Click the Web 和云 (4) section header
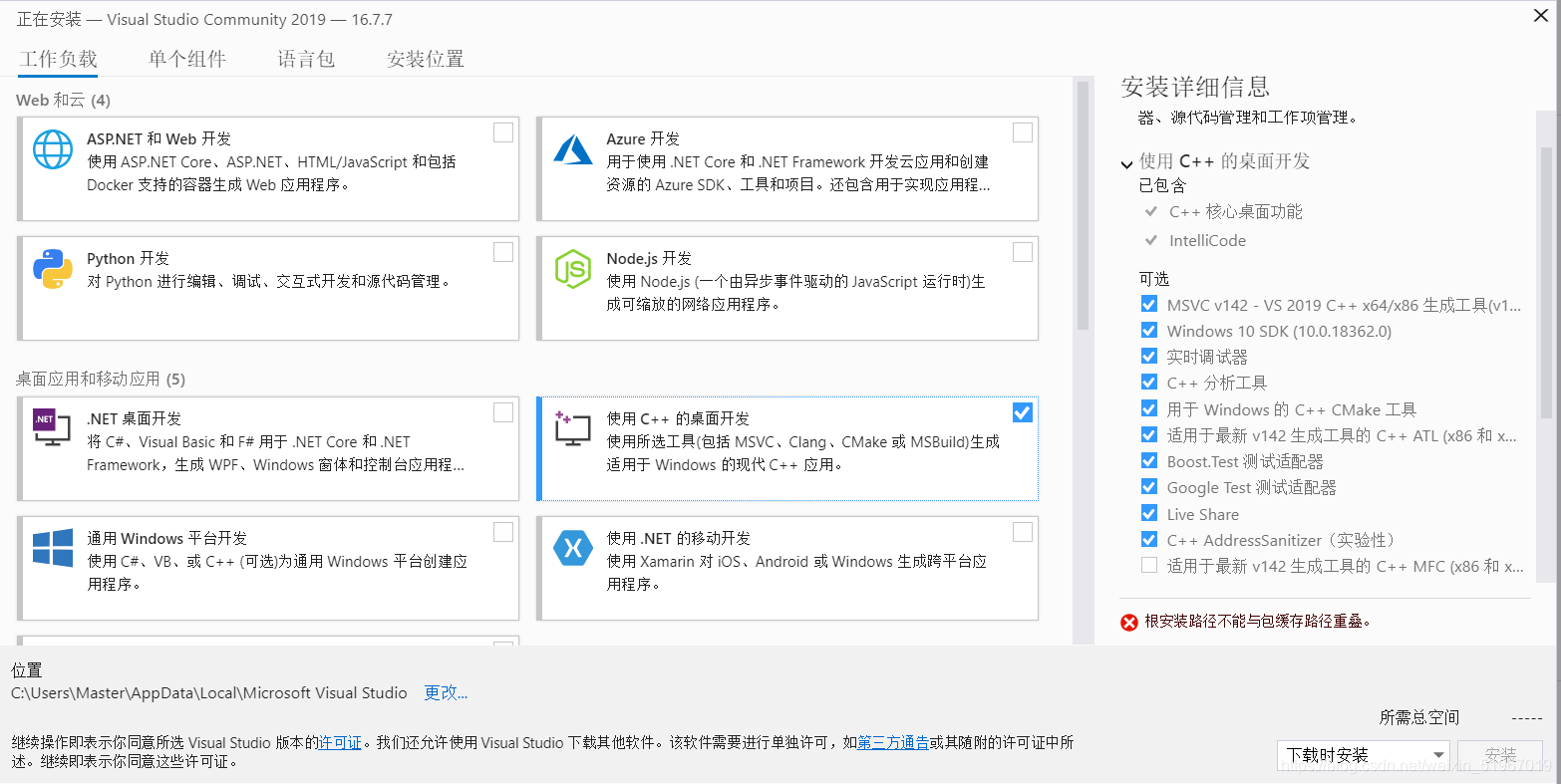The width and height of the screenshot is (1561, 784). (64, 100)
